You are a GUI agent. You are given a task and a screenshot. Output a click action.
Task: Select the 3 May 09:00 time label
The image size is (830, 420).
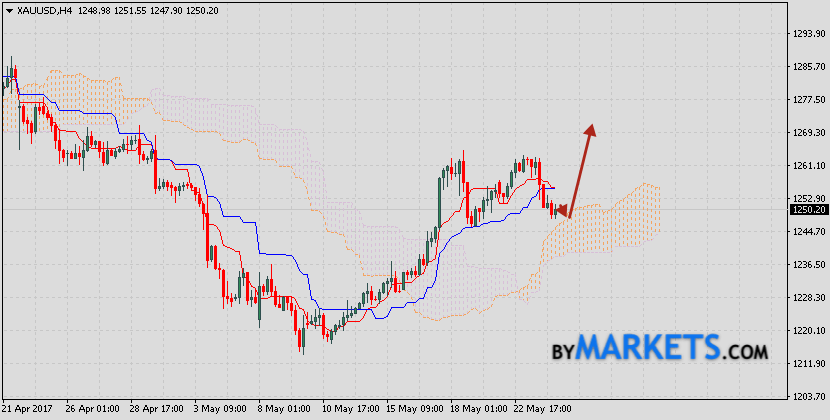pyautogui.click(x=221, y=409)
